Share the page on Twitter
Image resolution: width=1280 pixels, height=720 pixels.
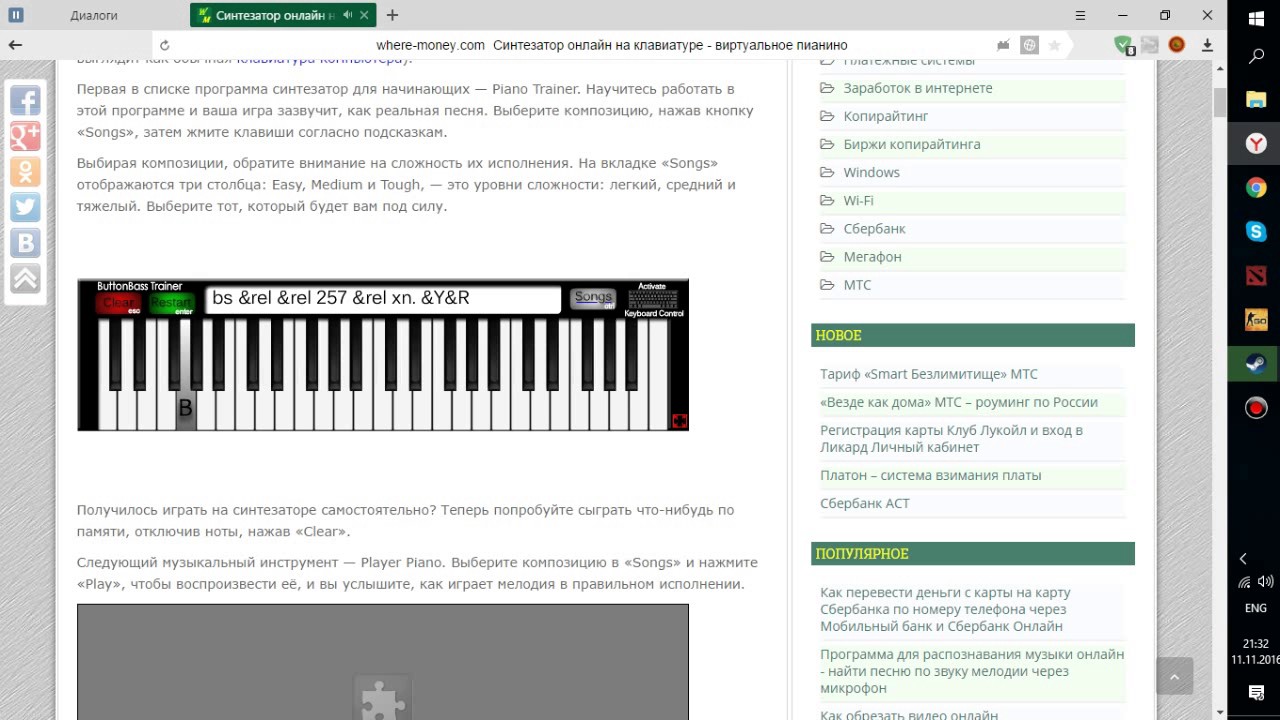click(25, 207)
